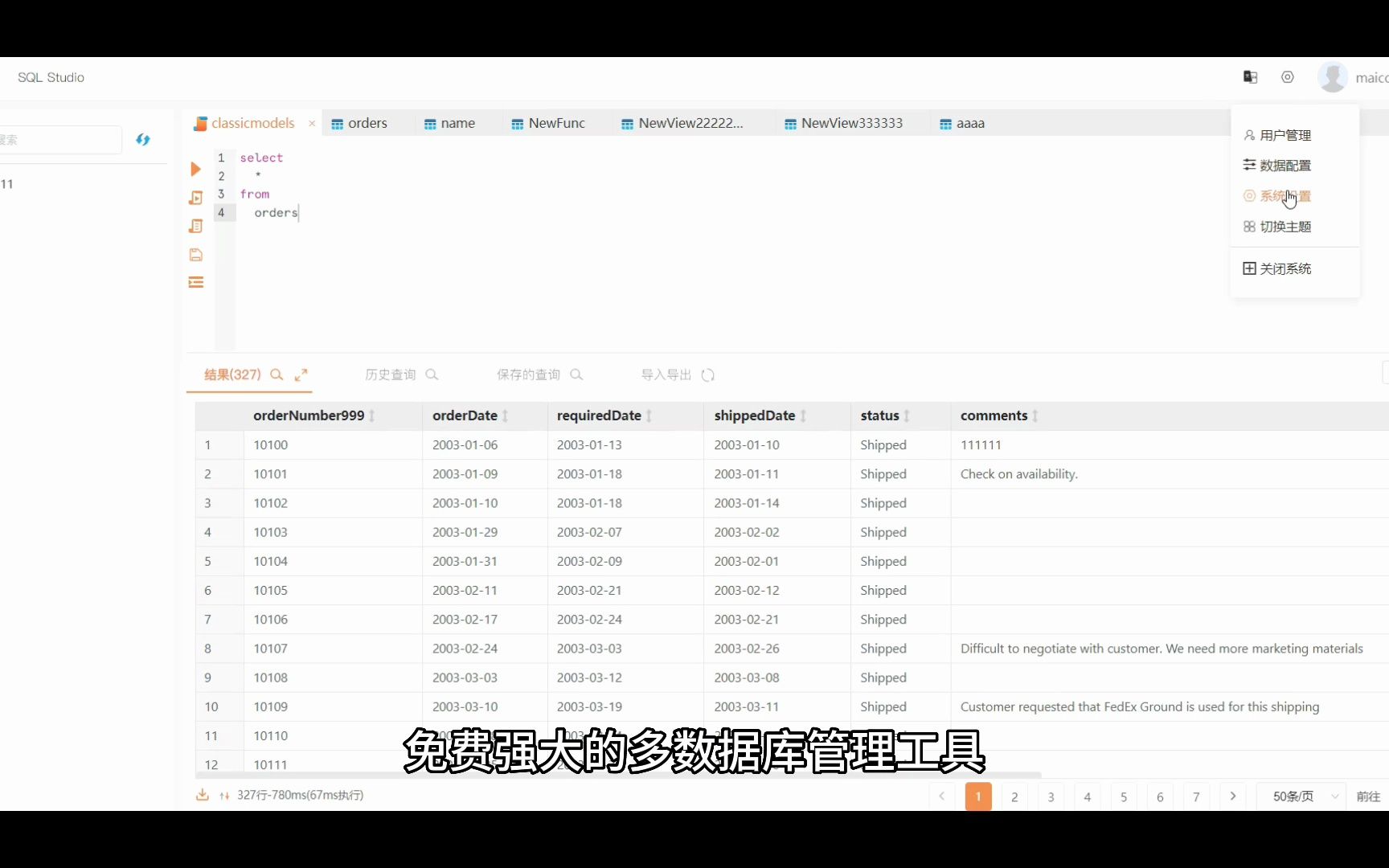This screenshot has height=868, width=1389.
Task: Select 切换主题 from the user menu
Action: click(x=1285, y=227)
